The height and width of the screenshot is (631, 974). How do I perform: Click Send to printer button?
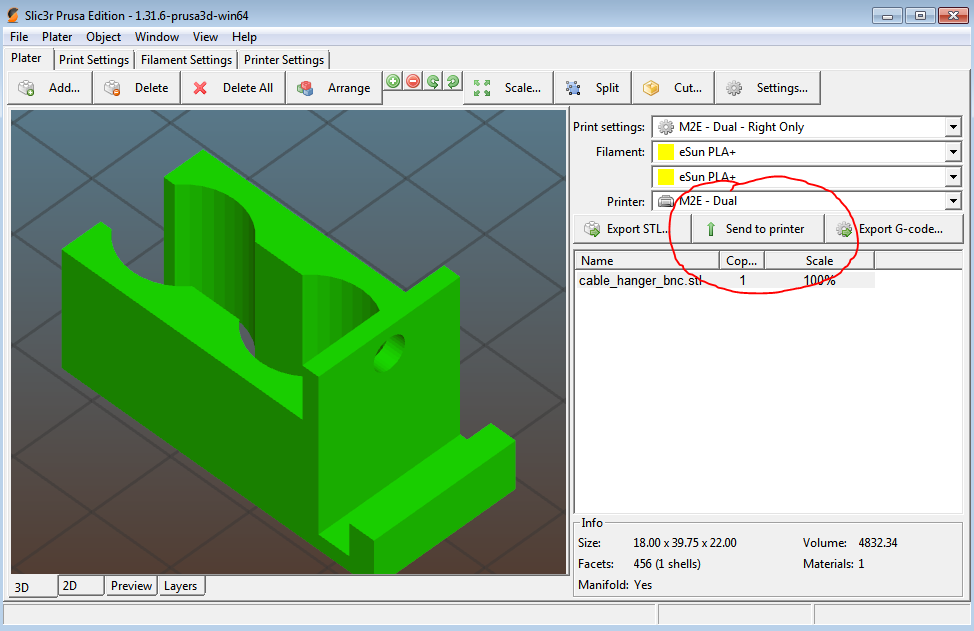(x=757, y=229)
